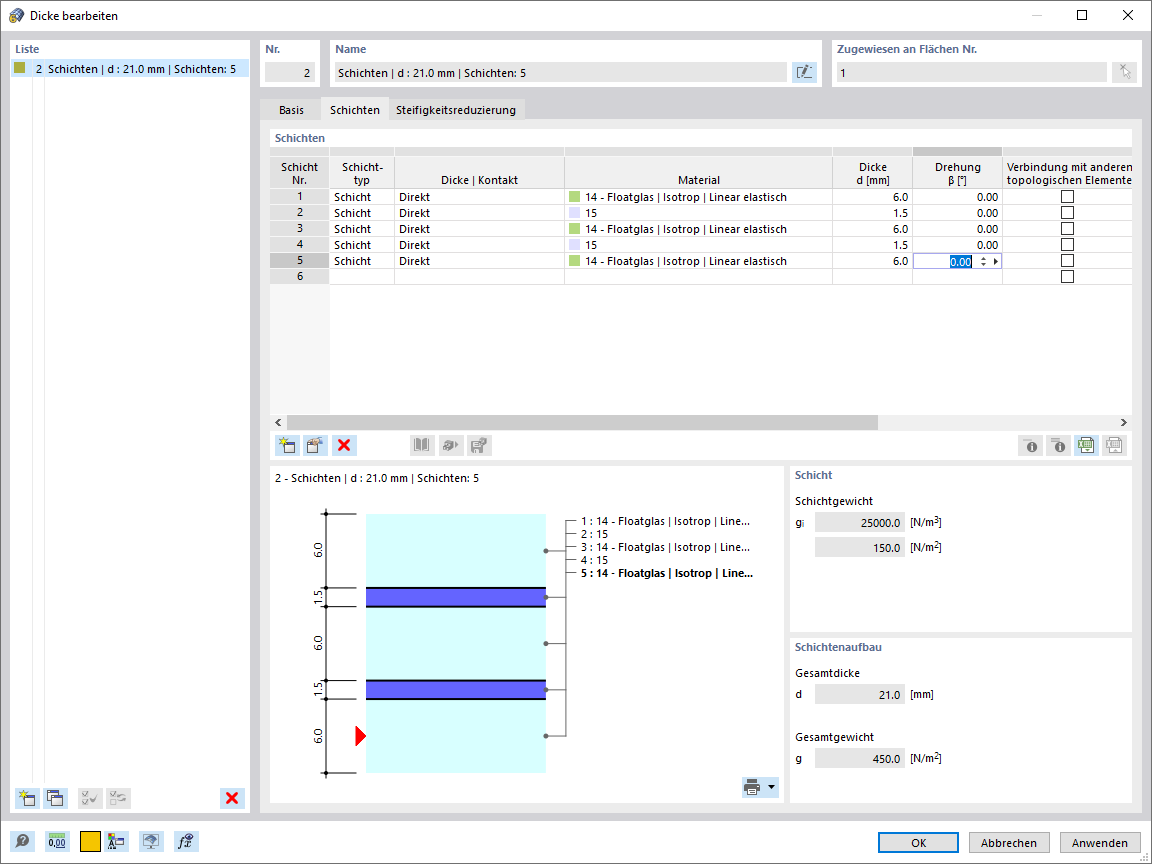Click the Zugewiesen an Flächen Nr. field
Viewport: 1152px width, 864px height.
point(971,73)
